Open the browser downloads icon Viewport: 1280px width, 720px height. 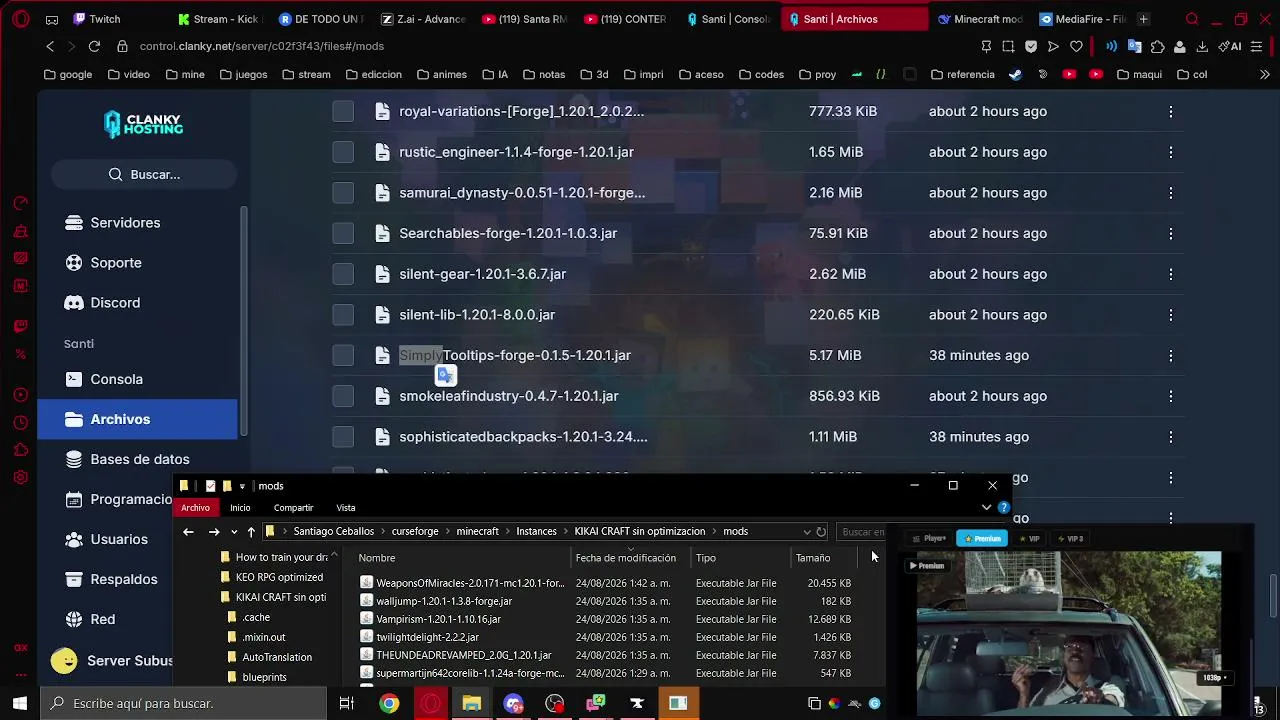click(1202, 46)
